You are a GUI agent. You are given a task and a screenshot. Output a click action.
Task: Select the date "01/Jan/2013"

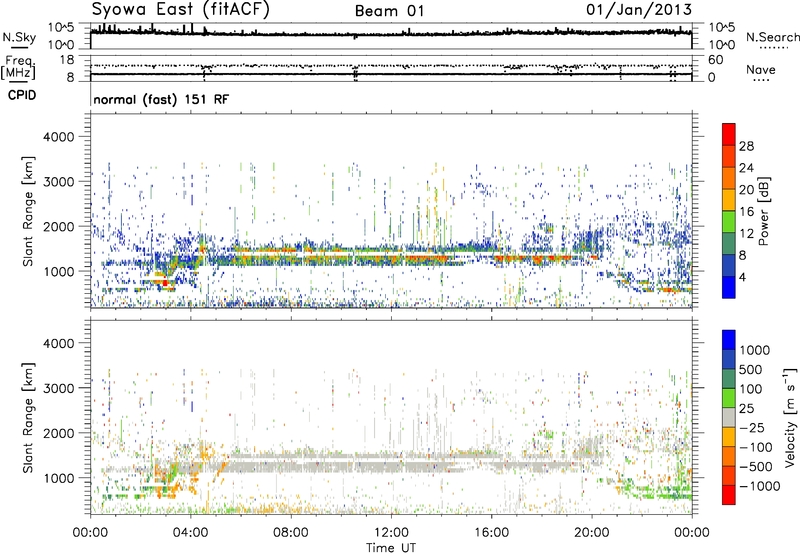pyautogui.click(x=639, y=9)
